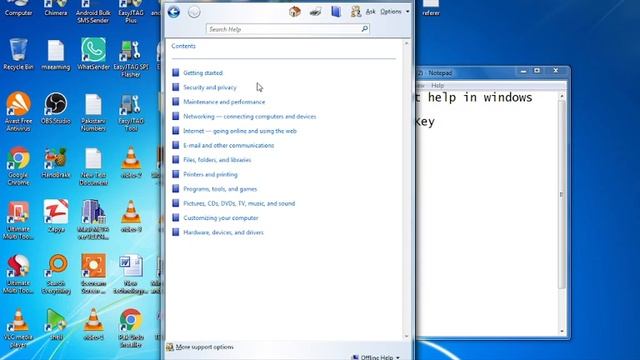Viewport: 640px width, 360px height.
Task: Open Printers and printing topic
Action: 210,174
